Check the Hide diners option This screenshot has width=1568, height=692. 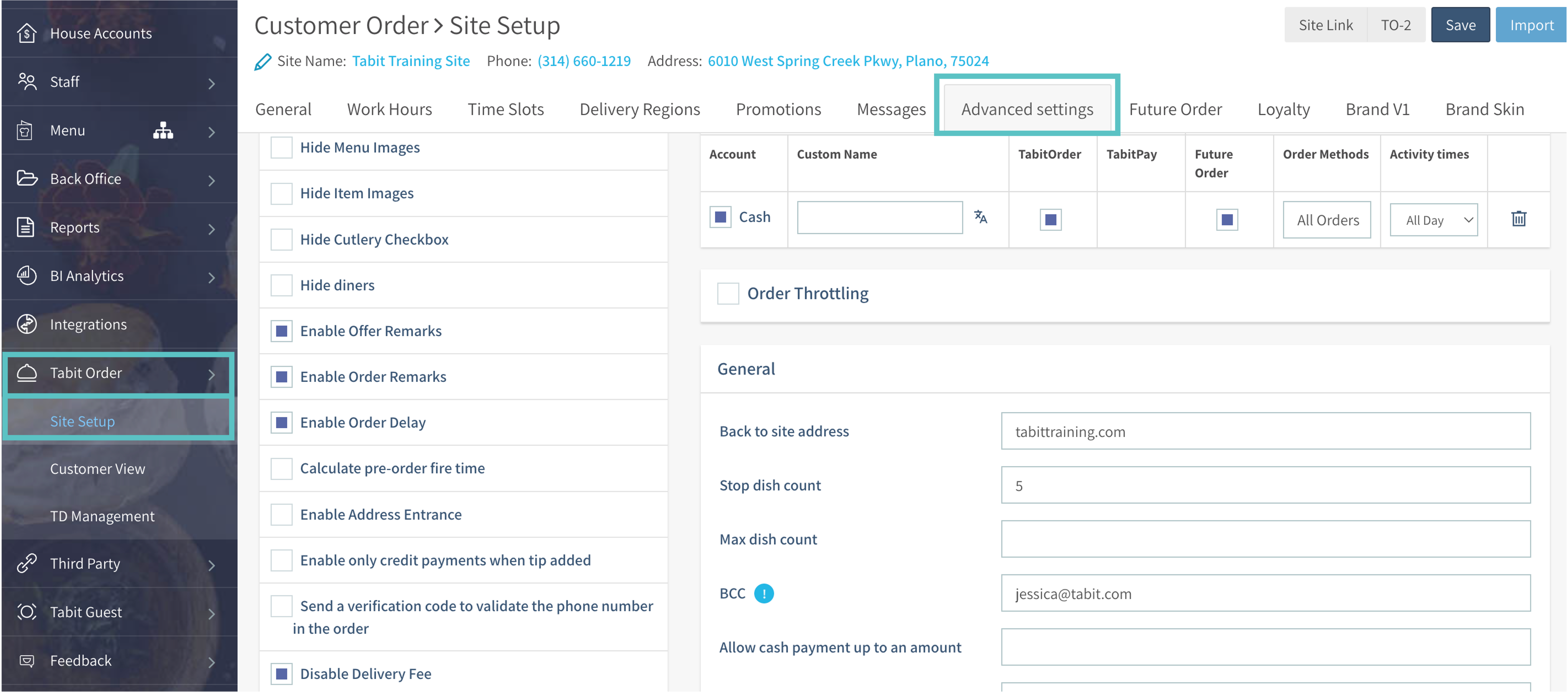(x=281, y=286)
